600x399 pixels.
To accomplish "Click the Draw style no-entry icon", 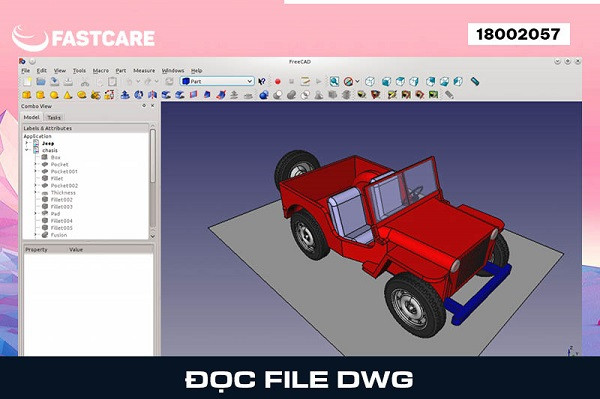I will pos(348,81).
